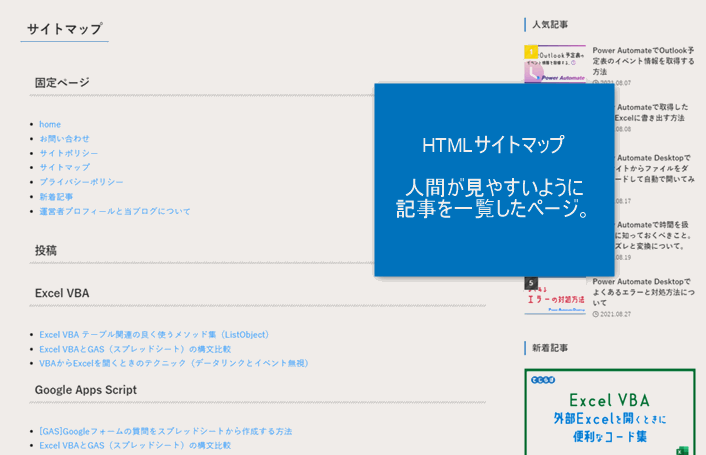Open the Automateで時間を扱う popular article
The image size is (706, 455).
coord(654,235)
